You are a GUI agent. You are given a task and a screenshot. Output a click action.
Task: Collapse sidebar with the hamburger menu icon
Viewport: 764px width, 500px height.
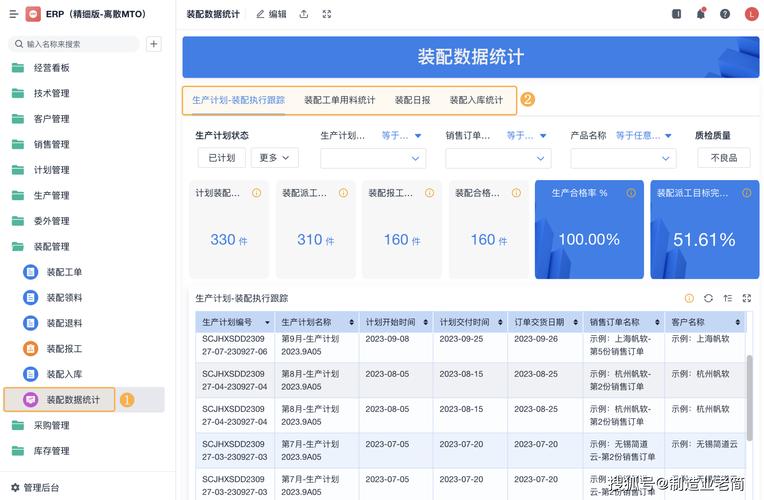13,14
